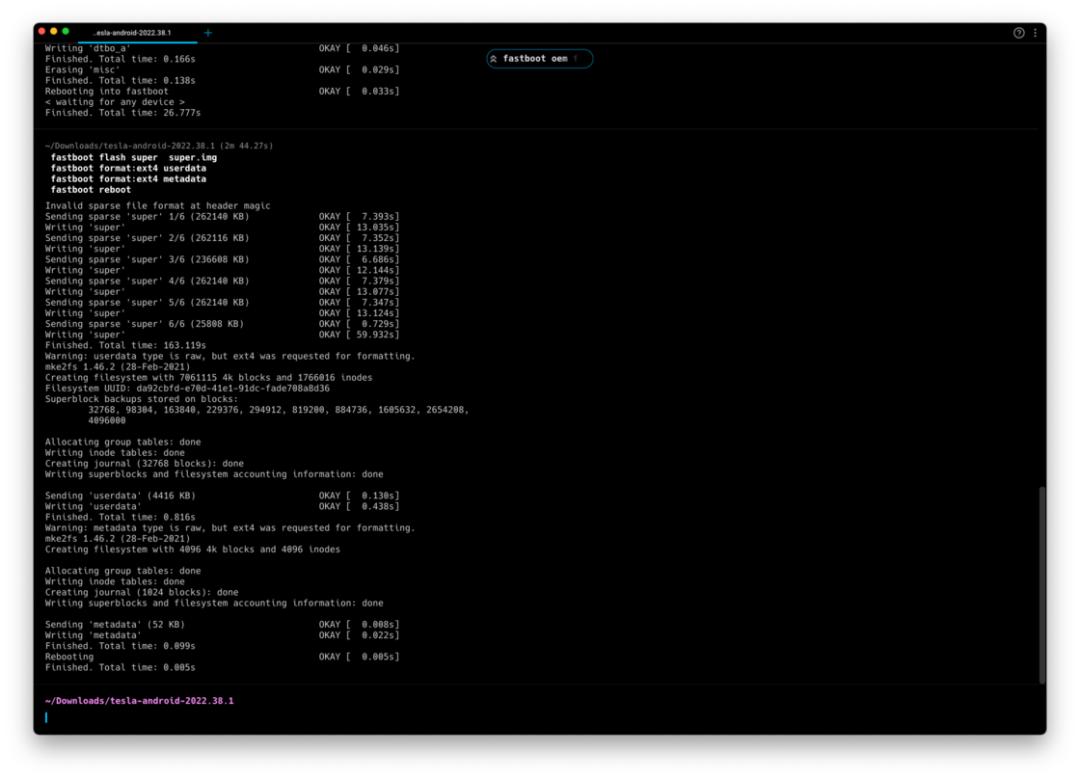
Task: Click 'Warning: userdata type is raw' line
Action: (x=230, y=356)
